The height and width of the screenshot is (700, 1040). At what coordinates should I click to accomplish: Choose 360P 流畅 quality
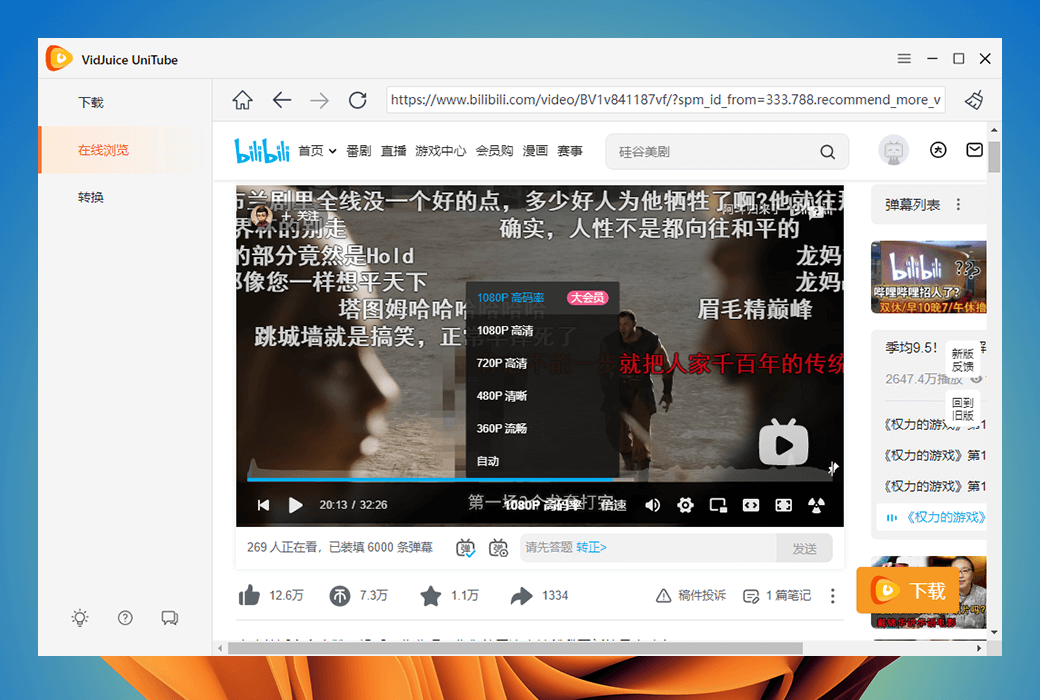pyautogui.click(x=543, y=428)
